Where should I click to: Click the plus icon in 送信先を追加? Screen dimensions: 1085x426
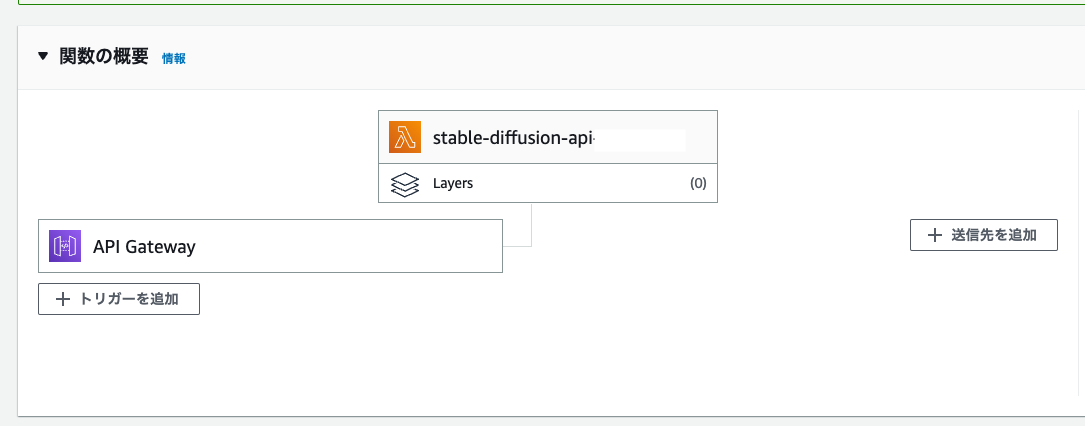(935, 235)
